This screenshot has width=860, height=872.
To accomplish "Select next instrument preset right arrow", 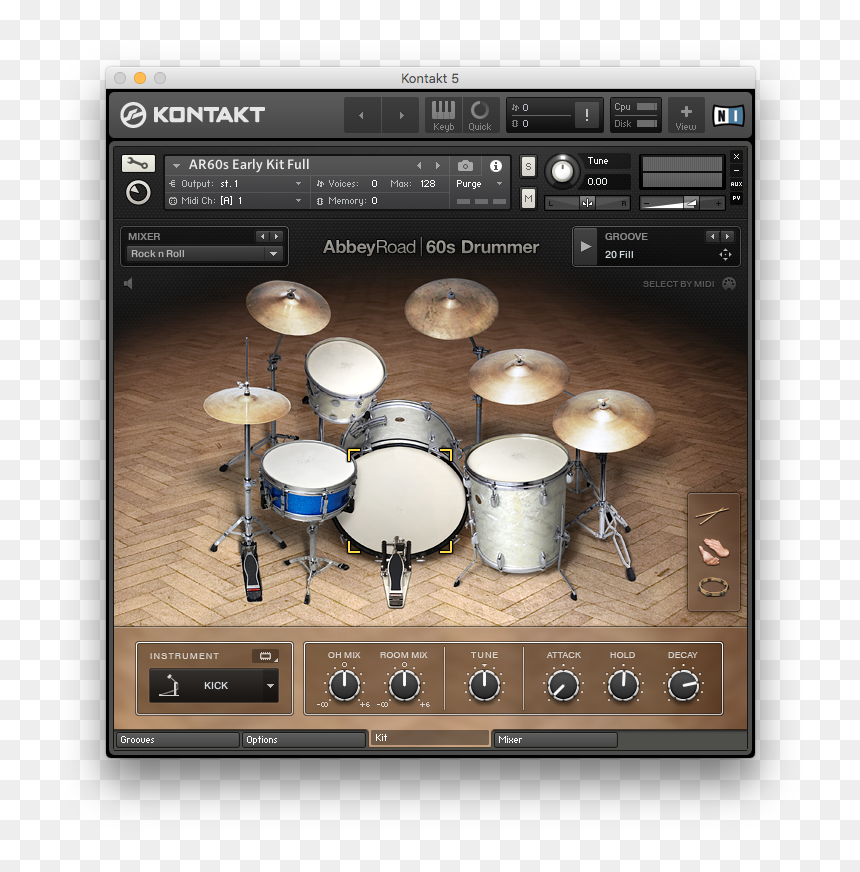I will [438, 166].
